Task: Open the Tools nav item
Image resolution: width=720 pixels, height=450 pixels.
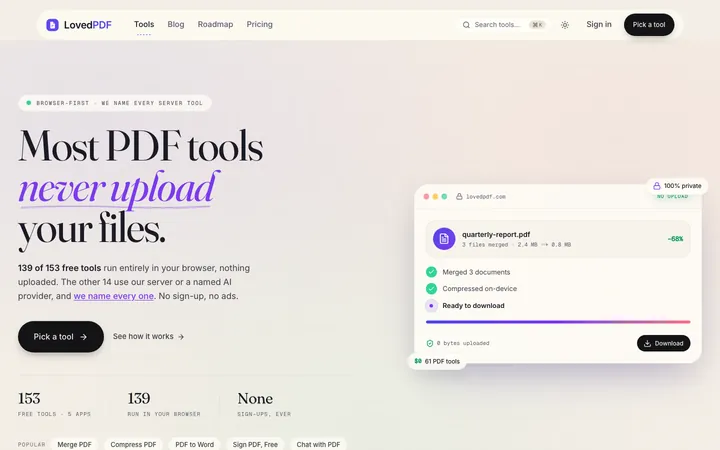Action: coord(144,24)
